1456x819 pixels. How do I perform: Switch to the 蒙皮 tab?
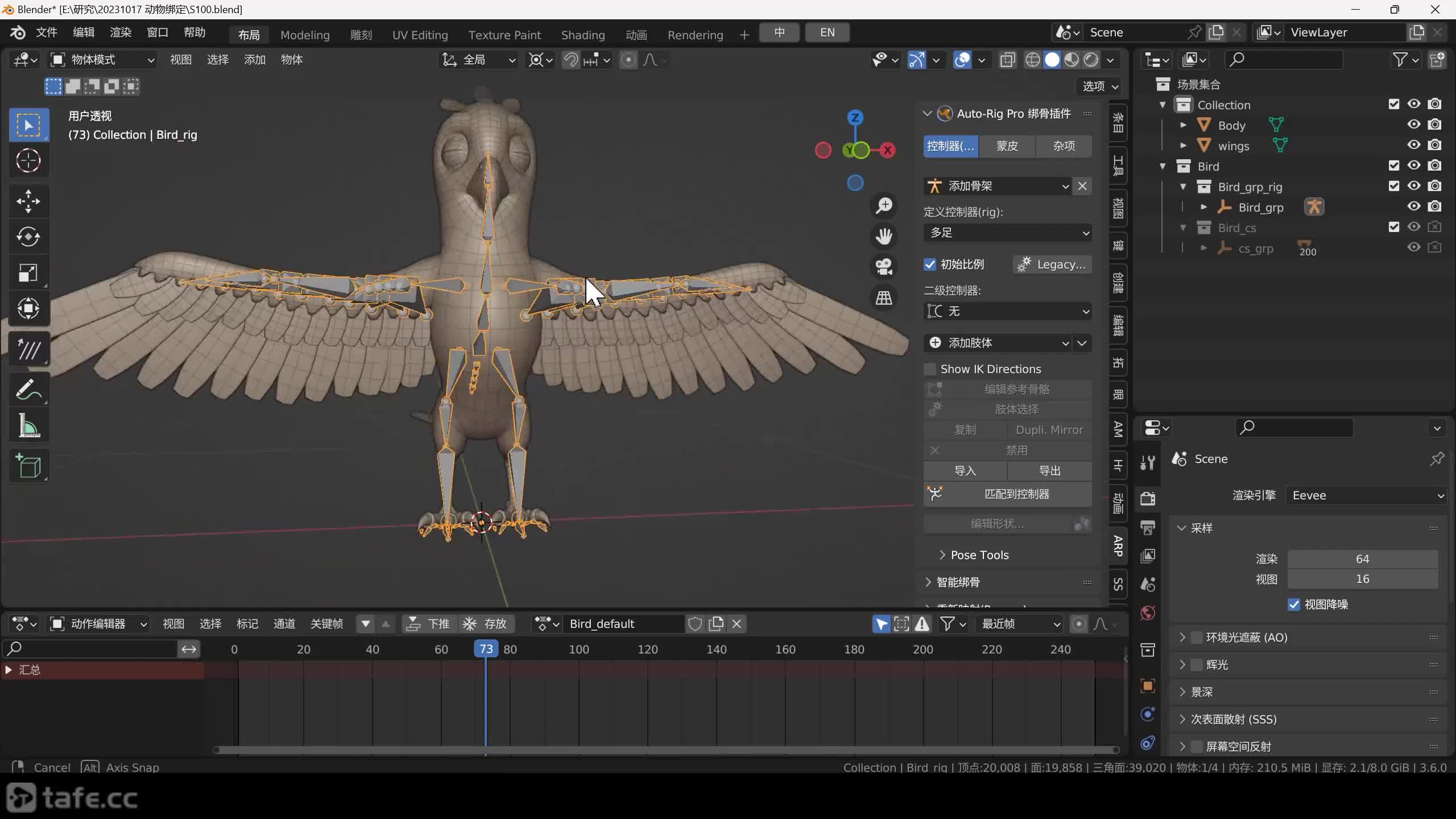pos(1007,146)
